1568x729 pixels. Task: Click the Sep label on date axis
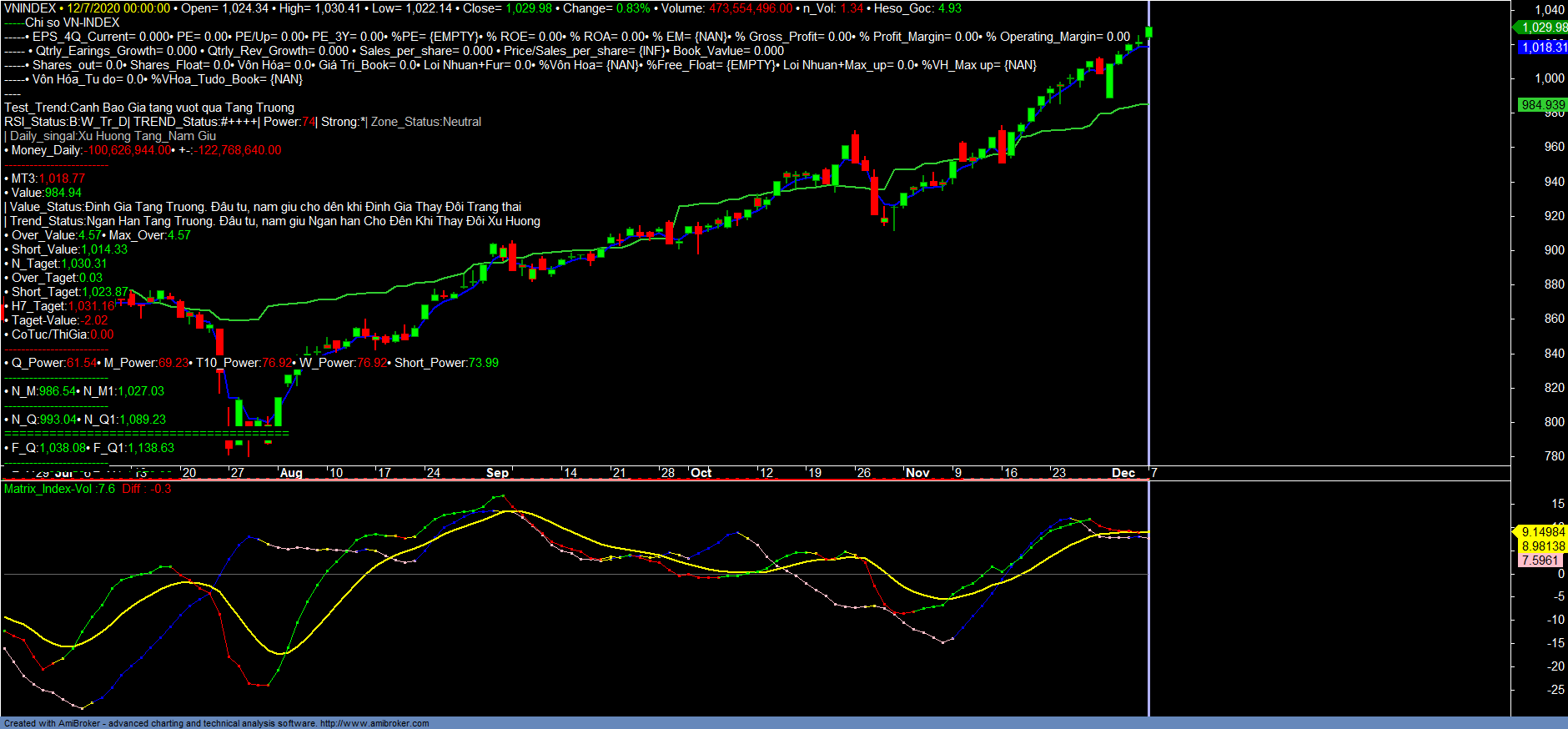pos(497,473)
